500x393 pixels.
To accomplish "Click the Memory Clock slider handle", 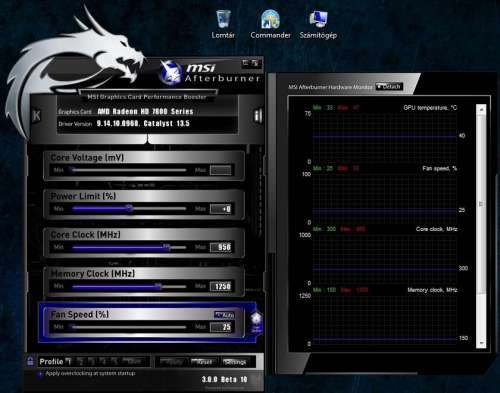I will (158, 286).
